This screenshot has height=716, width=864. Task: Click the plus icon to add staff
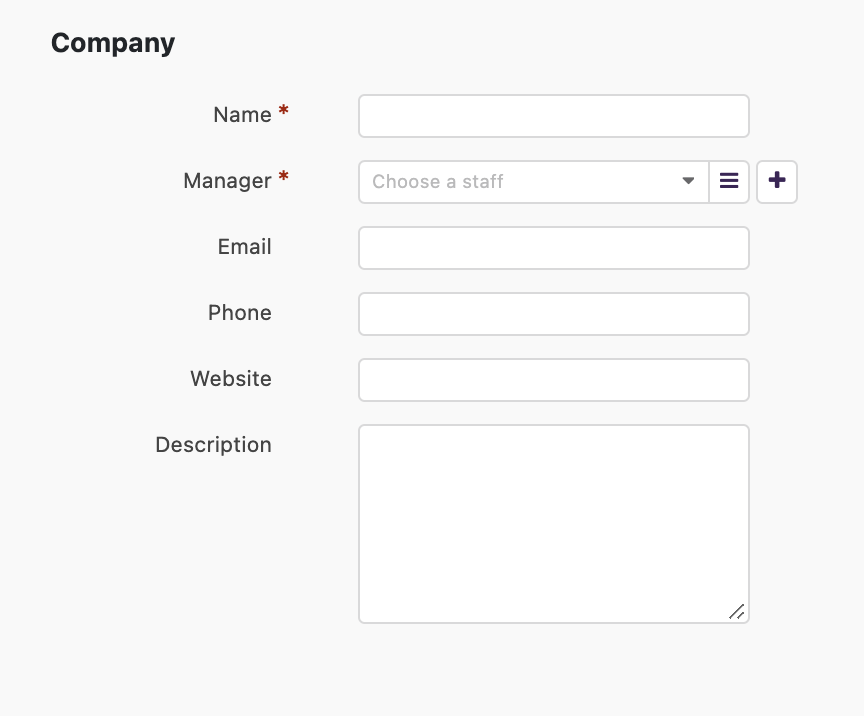[x=776, y=181]
